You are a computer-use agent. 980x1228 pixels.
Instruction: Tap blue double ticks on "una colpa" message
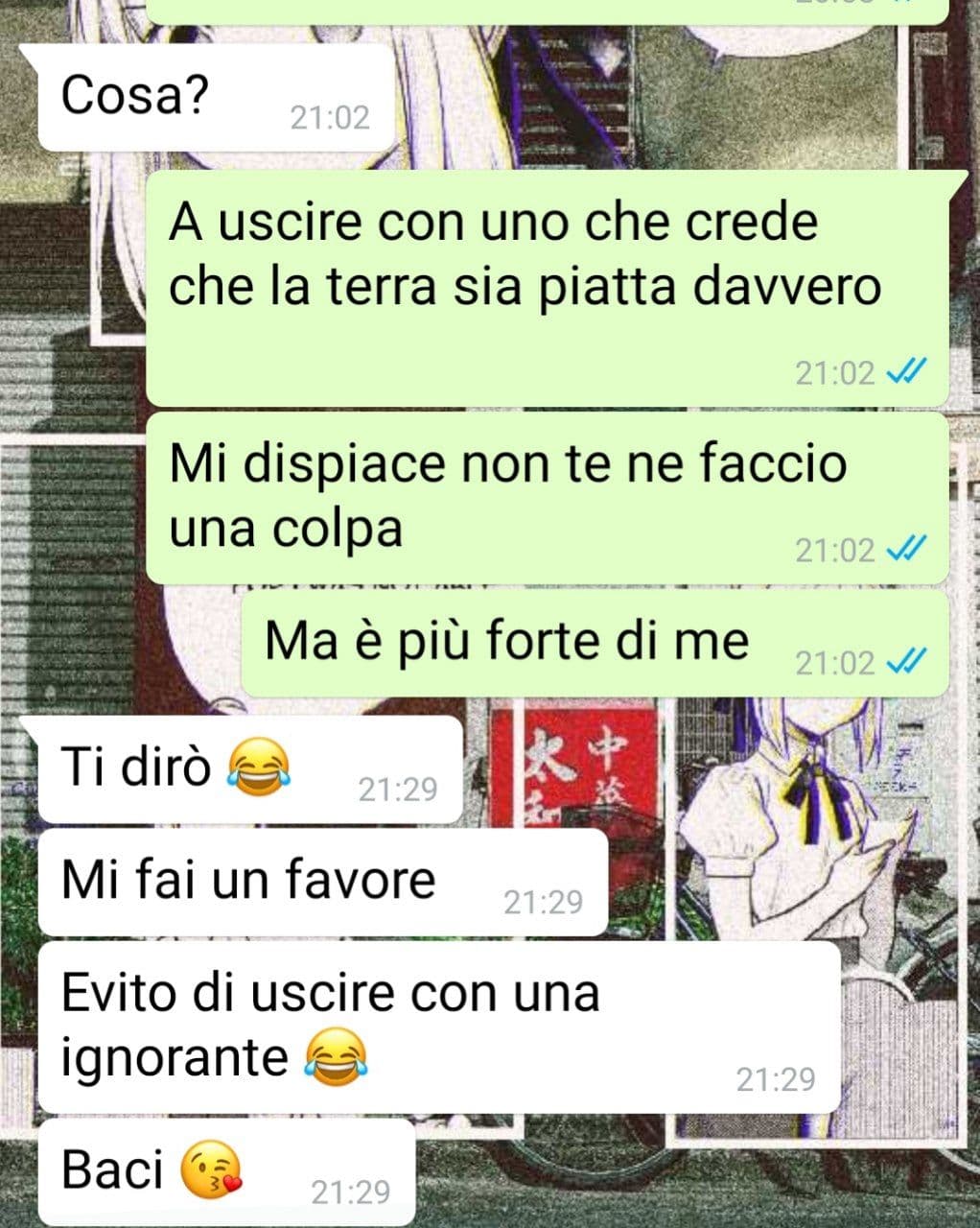pyautogui.click(x=906, y=550)
